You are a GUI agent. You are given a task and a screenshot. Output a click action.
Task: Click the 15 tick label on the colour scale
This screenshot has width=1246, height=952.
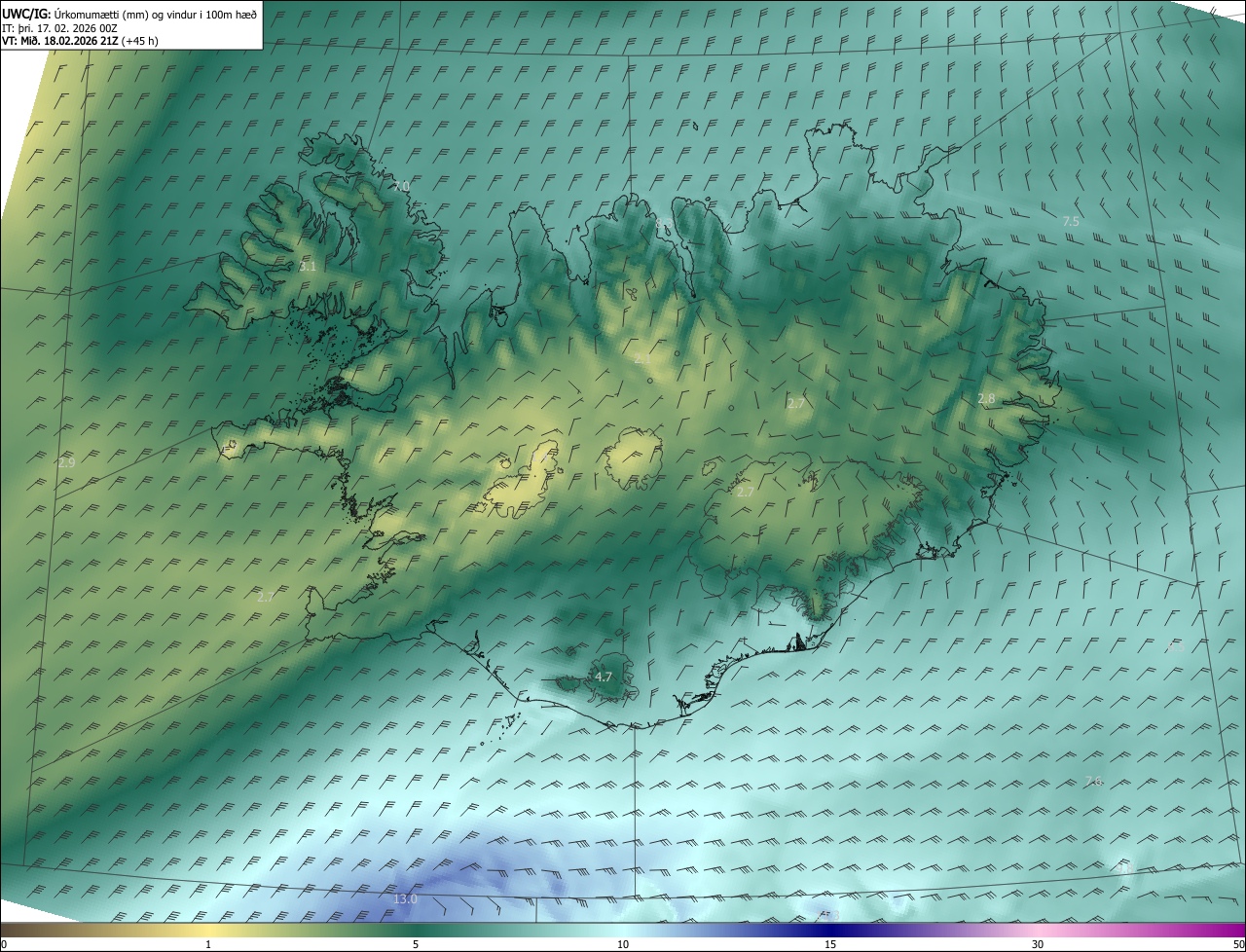[x=830, y=944]
